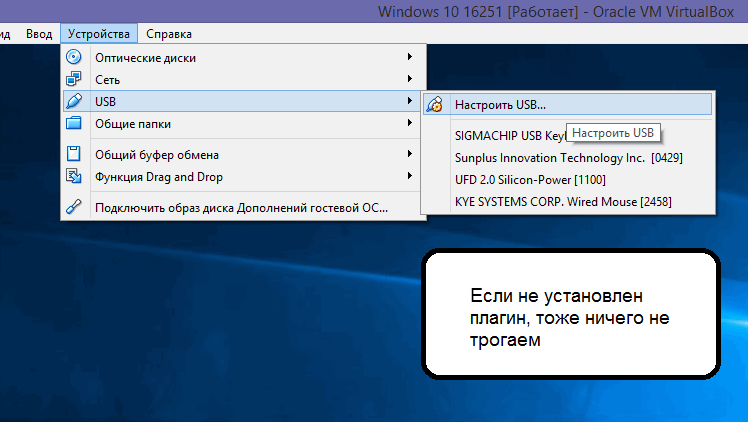748x422 pixels.
Task: Expand the USB submenu arrow
Action: pos(409,101)
